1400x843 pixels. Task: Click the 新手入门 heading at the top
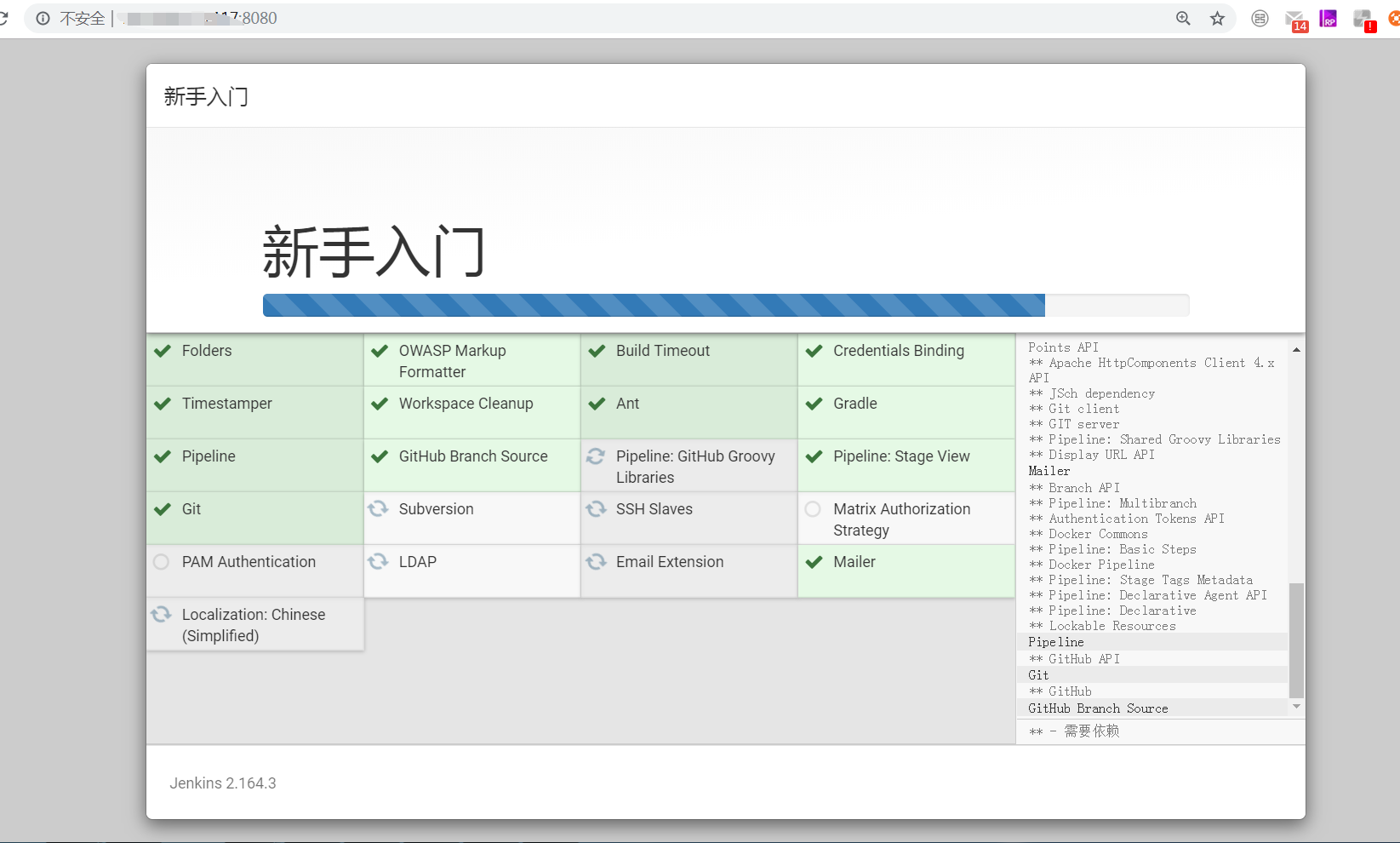(x=204, y=96)
